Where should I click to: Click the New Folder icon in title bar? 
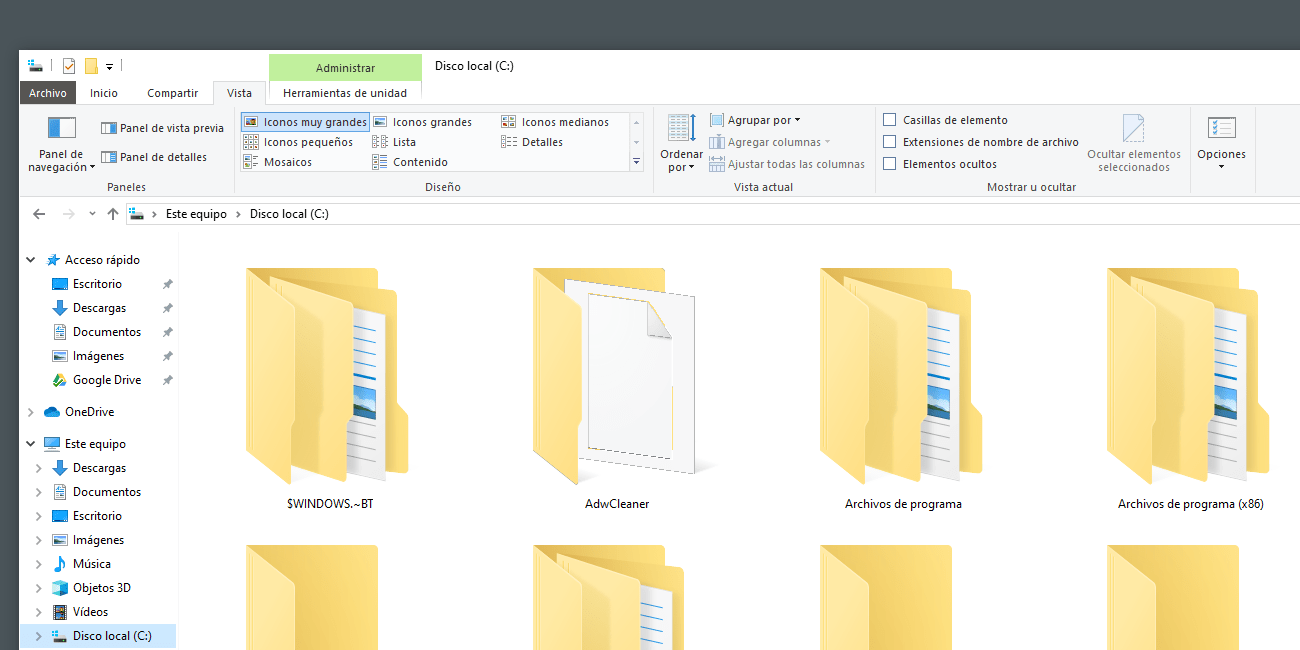point(91,67)
